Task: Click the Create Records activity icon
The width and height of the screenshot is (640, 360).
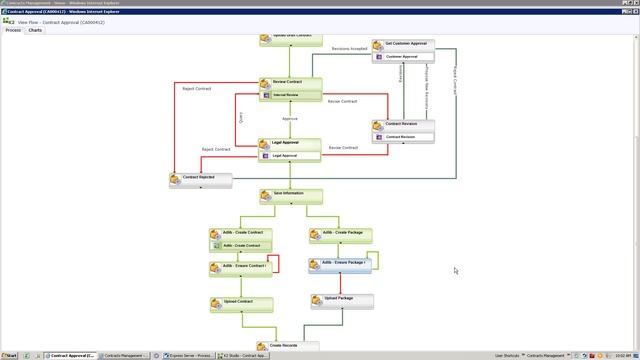Action: point(262,347)
